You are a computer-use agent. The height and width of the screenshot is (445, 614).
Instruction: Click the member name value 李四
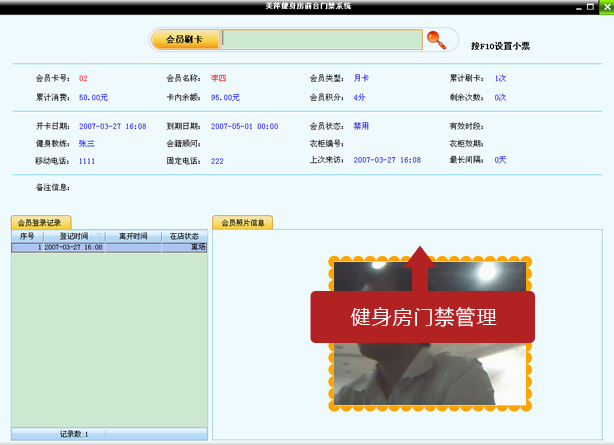tap(219, 78)
